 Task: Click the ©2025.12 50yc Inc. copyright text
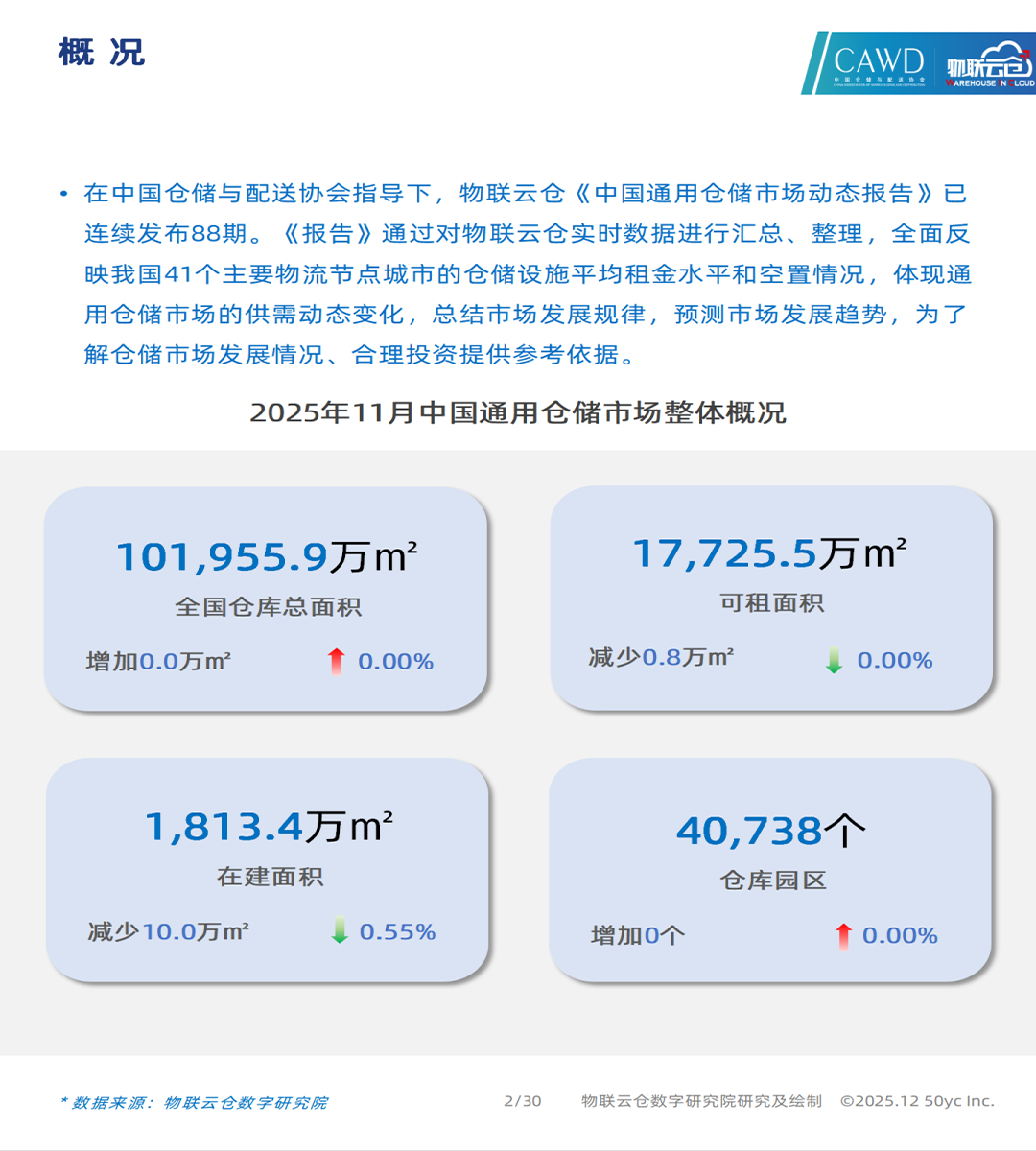917,1101
